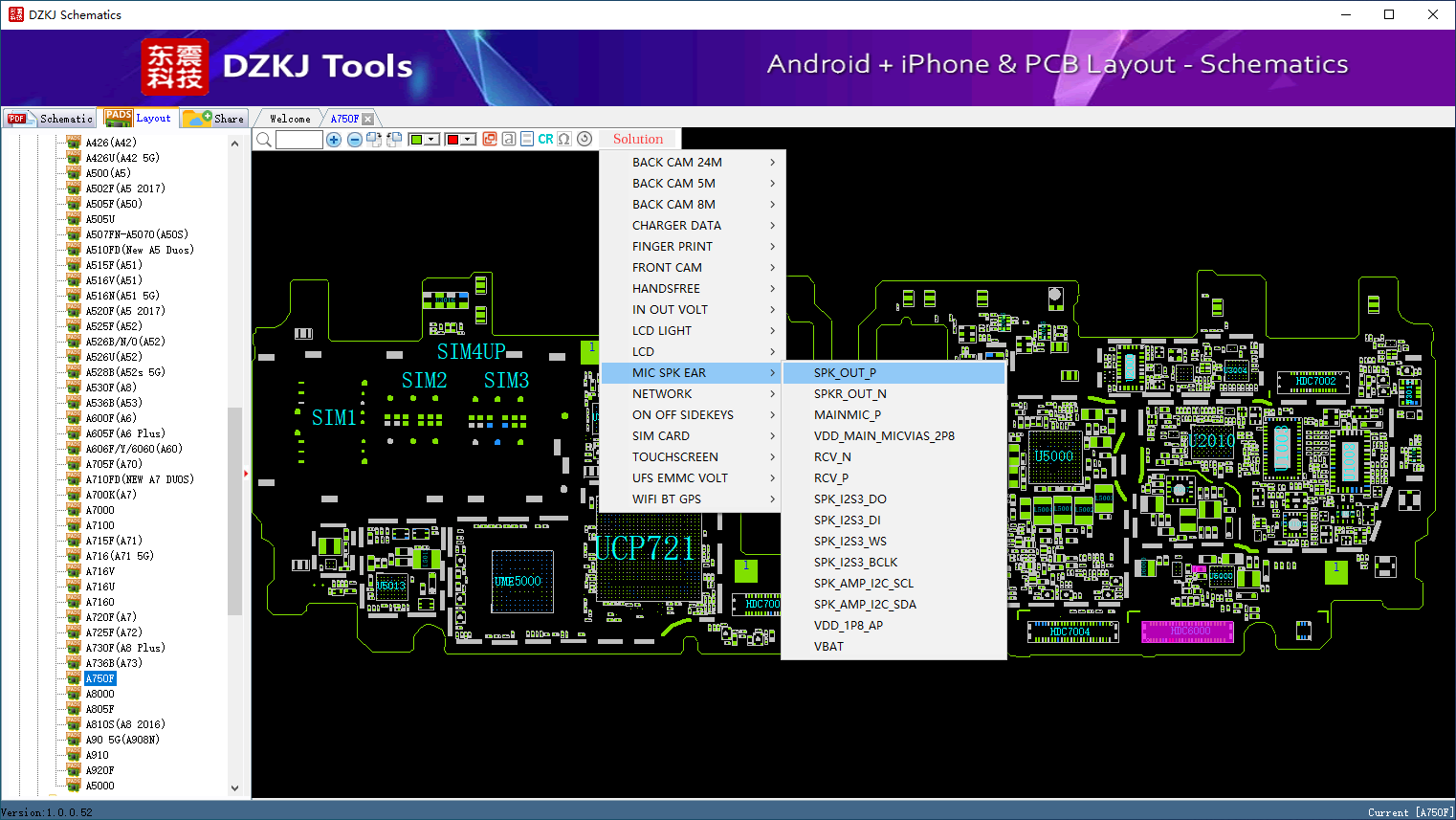Select A426(A42) in the model tree
1456x820 pixels.
pyautogui.click(x=111, y=143)
